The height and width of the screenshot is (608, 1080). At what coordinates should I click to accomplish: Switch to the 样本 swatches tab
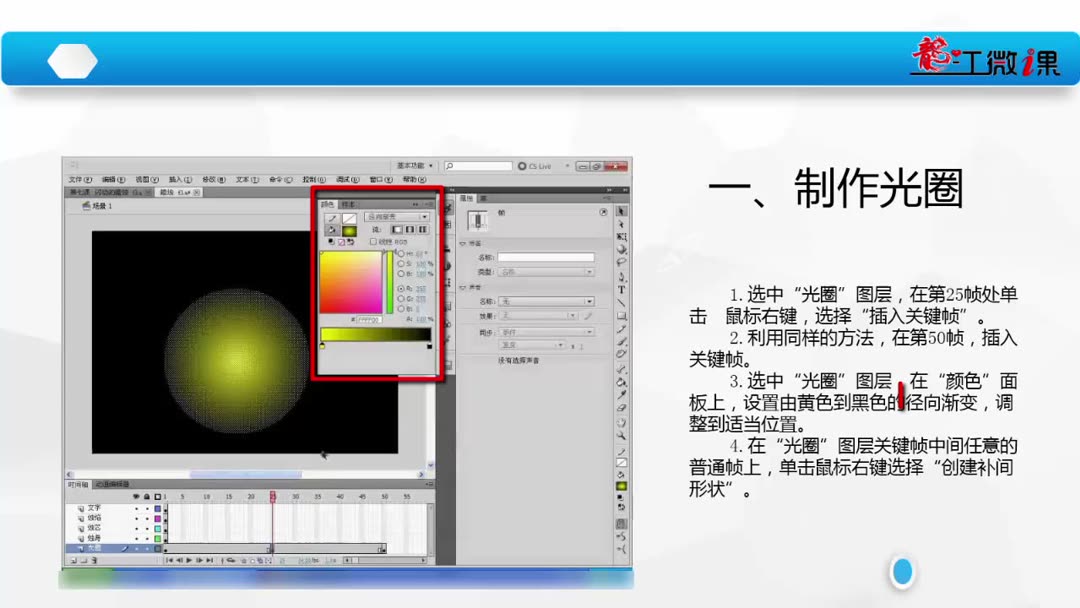[x=349, y=205]
